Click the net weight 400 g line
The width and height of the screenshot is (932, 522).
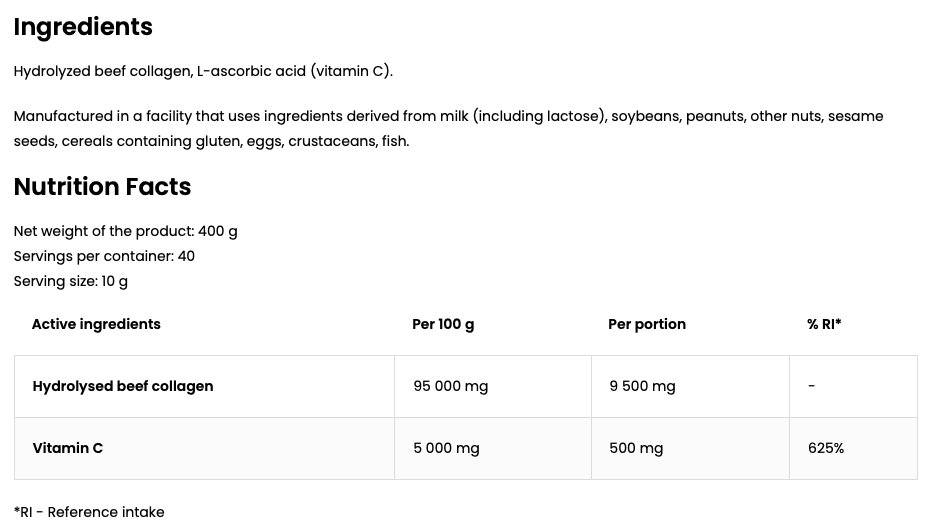pyautogui.click(x=125, y=231)
